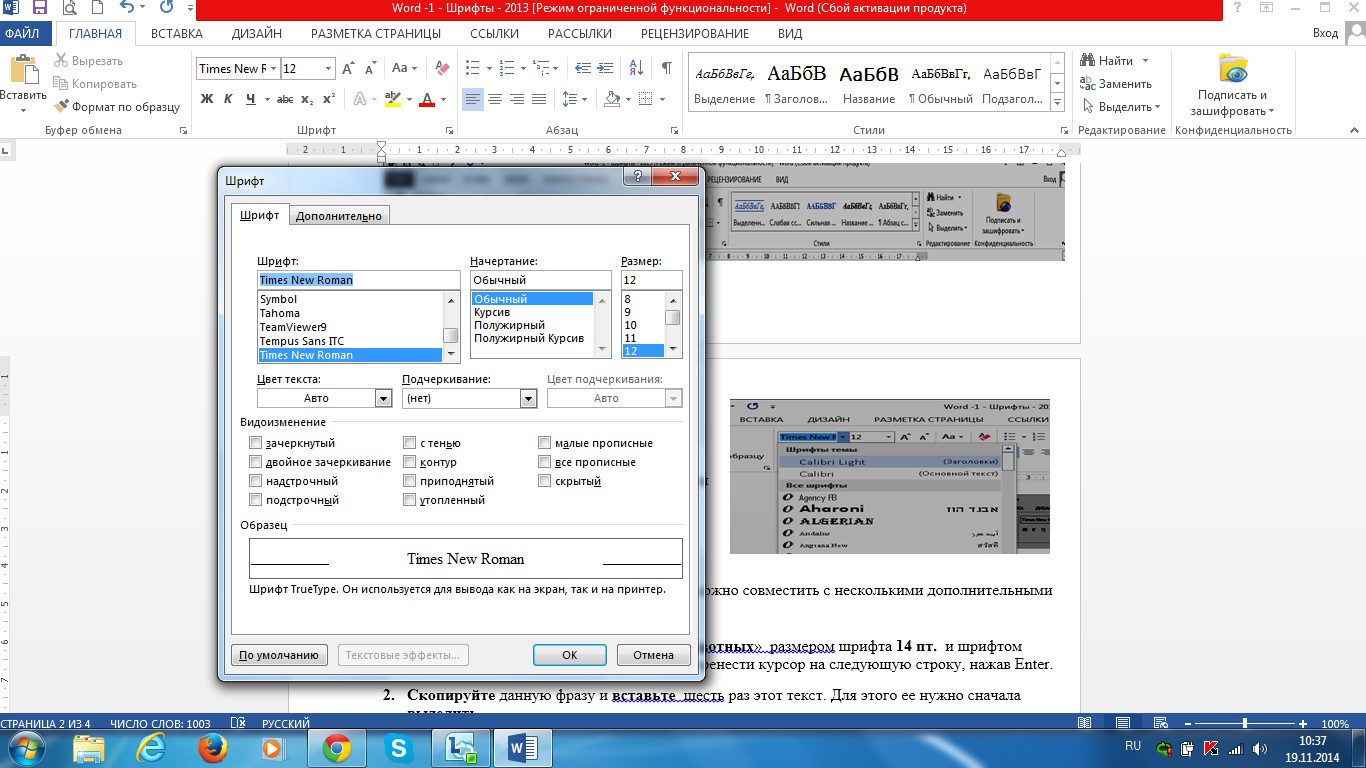
Task: Click the Format Painter (Формат по образцу)
Action: pyautogui.click(x=118, y=106)
